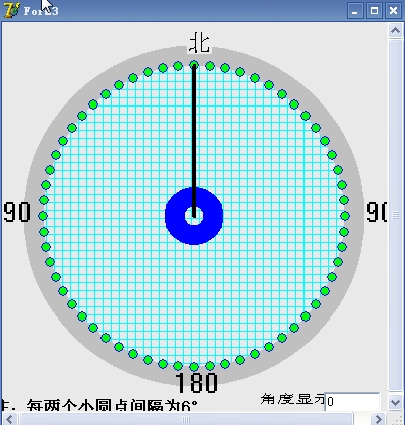Click the 角度显示 label text
This screenshot has height=425, width=405.
[x=293, y=399]
